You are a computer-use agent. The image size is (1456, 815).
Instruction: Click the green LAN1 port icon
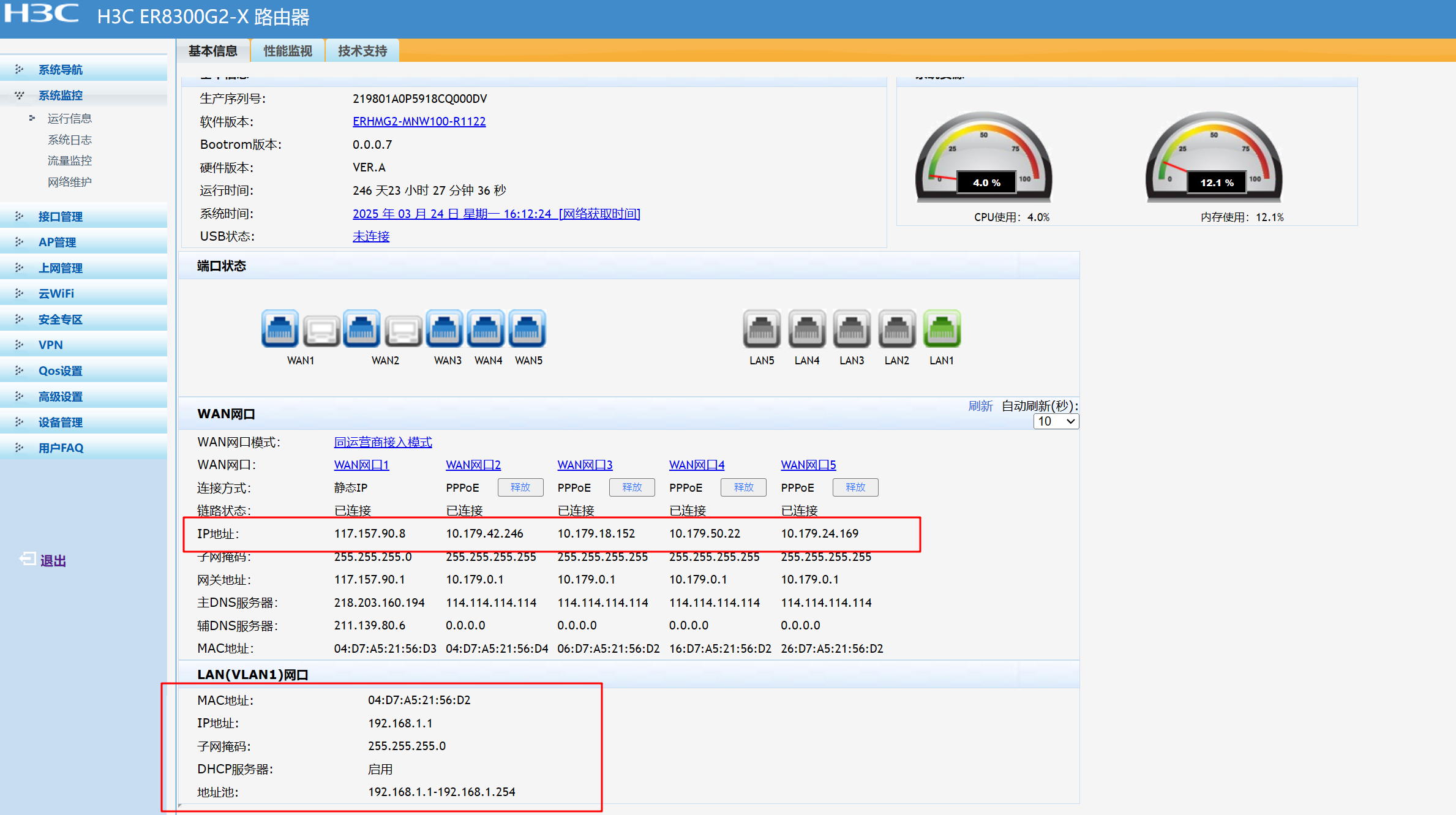pos(942,329)
